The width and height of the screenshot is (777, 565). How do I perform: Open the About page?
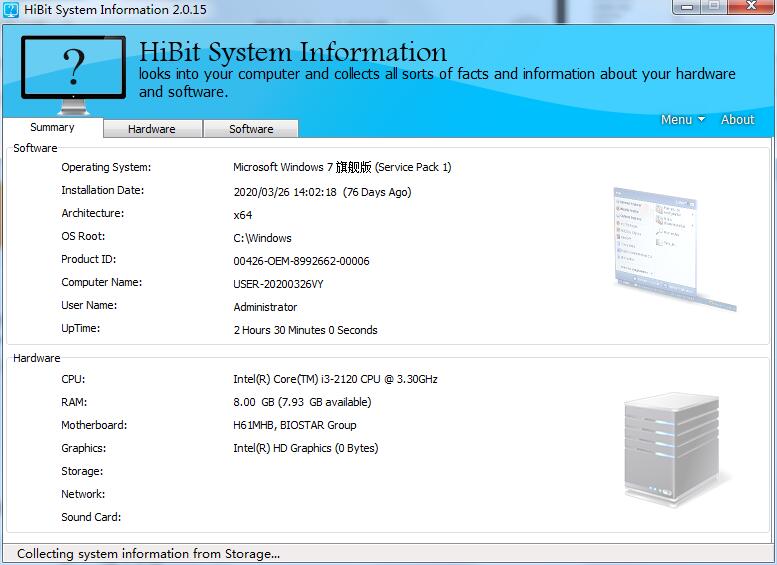pyautogui.click(x=738, y=119)
